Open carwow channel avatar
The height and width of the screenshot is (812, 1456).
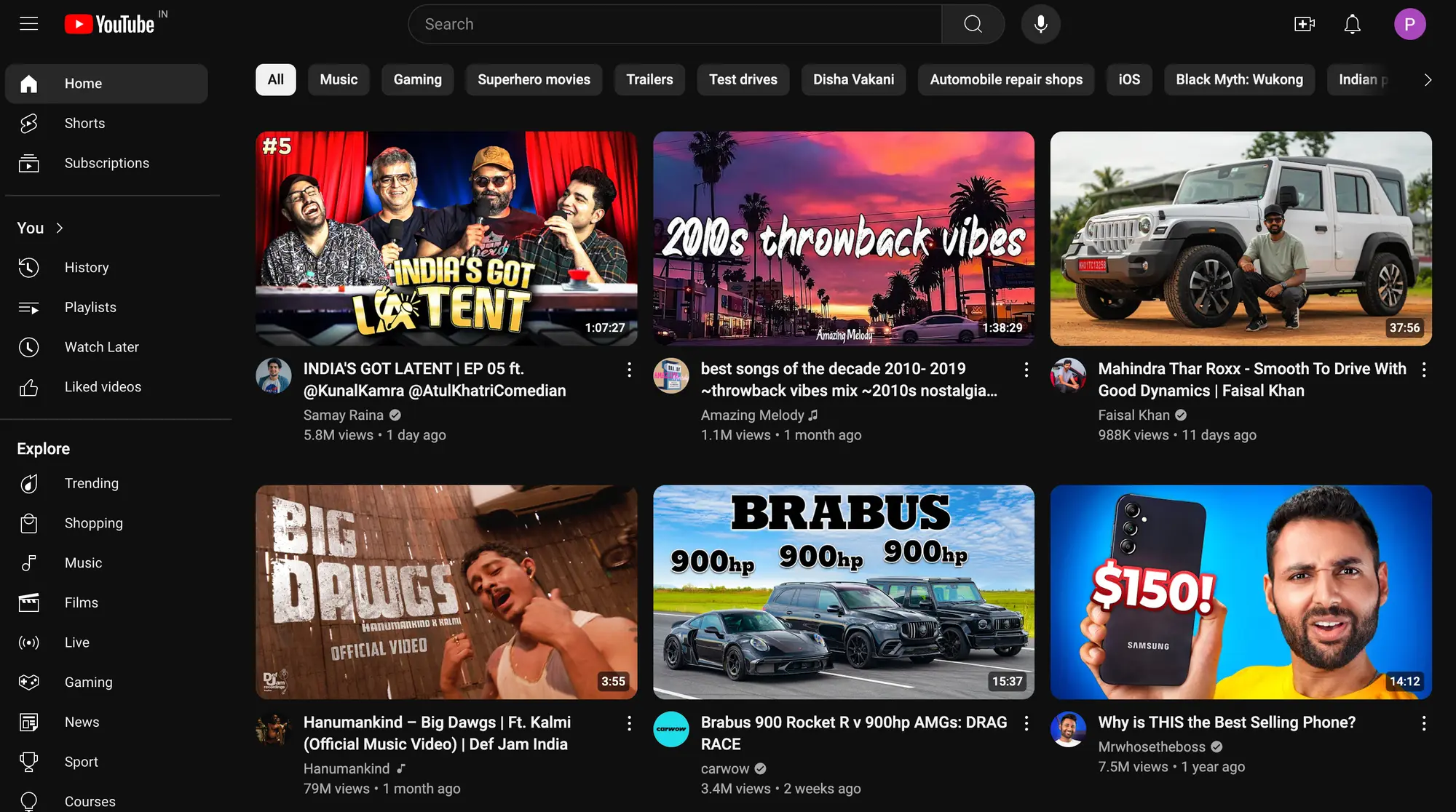[671, 729]
